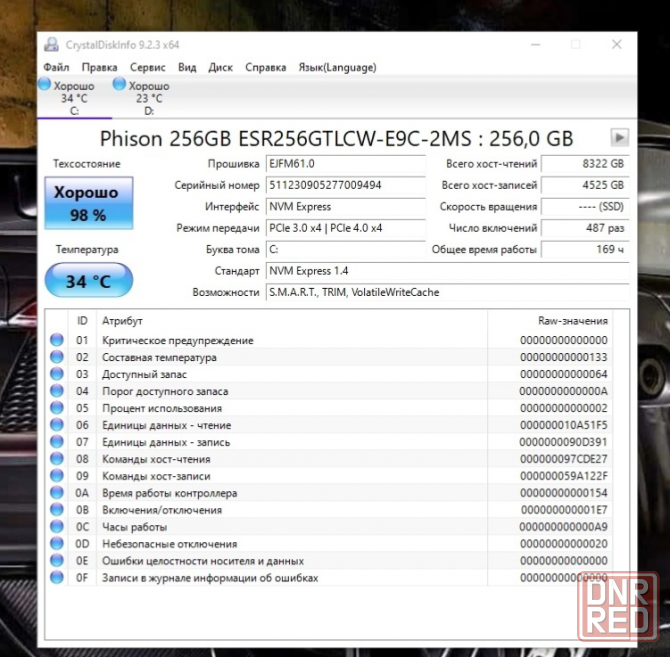Viewport: 670px width, 657px height.
Task: Select row Доступный запас
Action: 329,374
